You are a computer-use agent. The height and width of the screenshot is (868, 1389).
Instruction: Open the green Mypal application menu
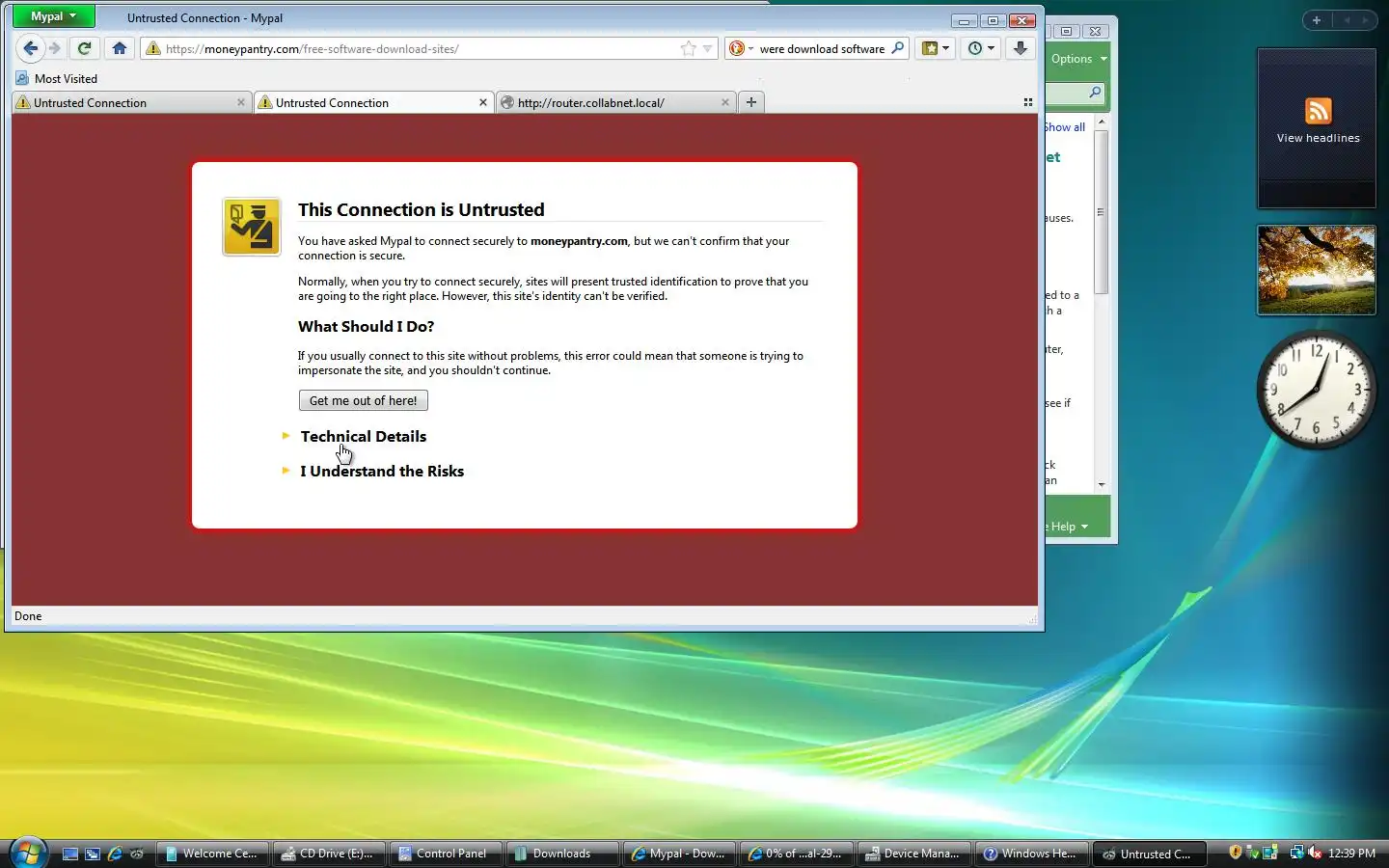53,16
